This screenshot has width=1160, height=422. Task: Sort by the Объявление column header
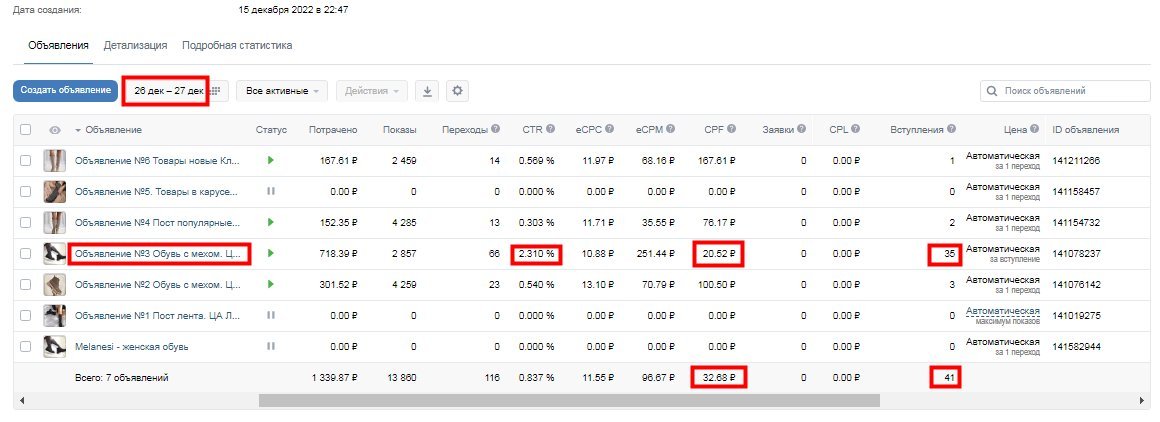pos(108,130)
